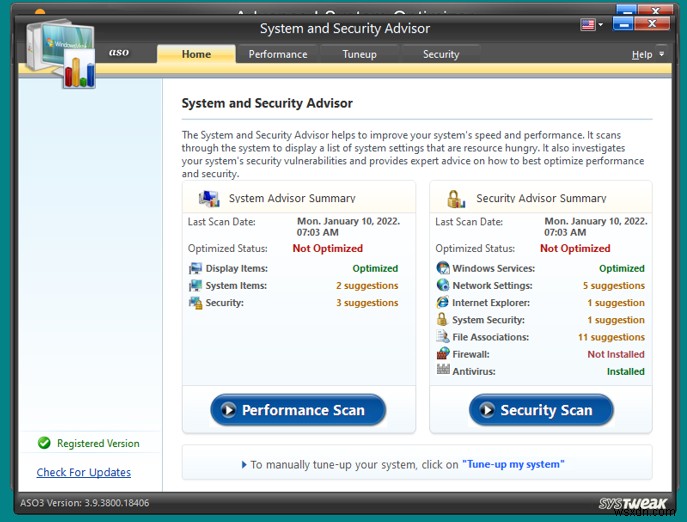Click the Antivirus icon

click(x=443, y=371)
